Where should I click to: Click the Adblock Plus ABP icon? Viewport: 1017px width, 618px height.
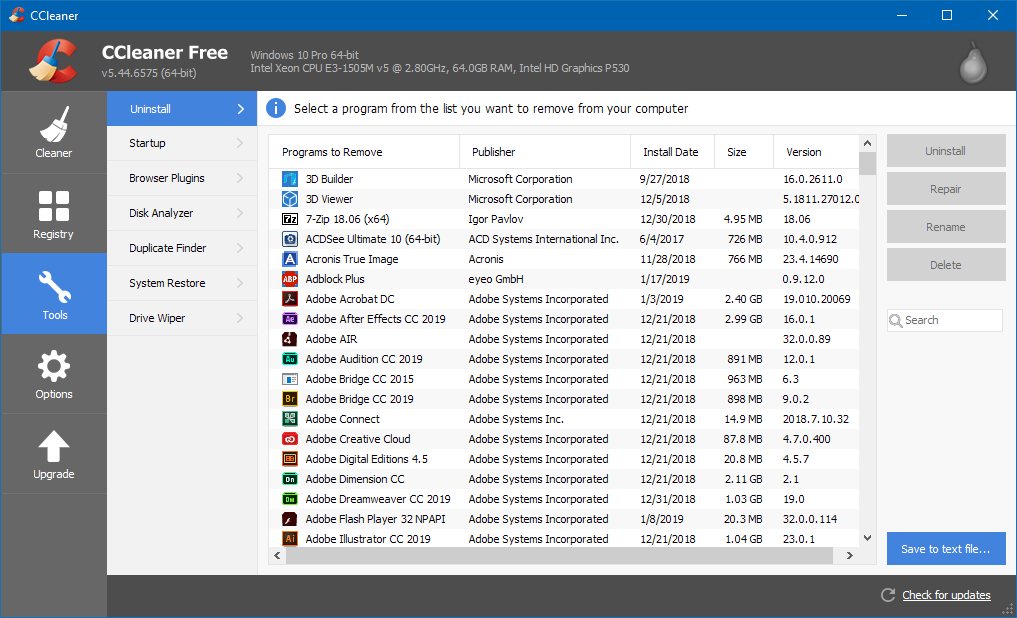290,279
